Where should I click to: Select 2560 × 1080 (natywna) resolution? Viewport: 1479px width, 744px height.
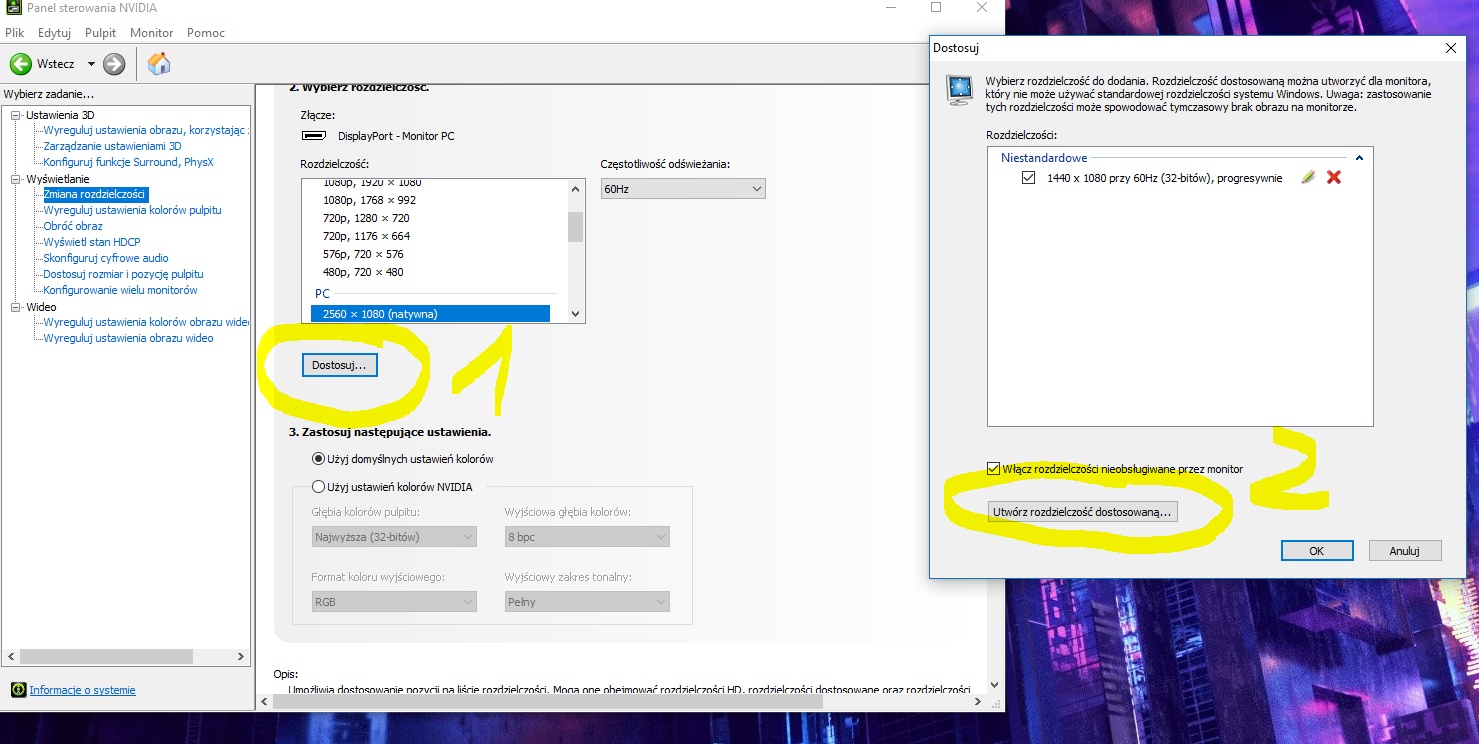click(430, 314)
